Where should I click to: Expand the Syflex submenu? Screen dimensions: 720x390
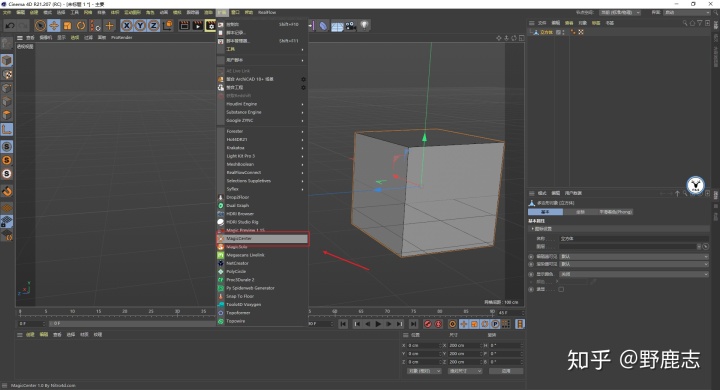(x=263, y=189)
